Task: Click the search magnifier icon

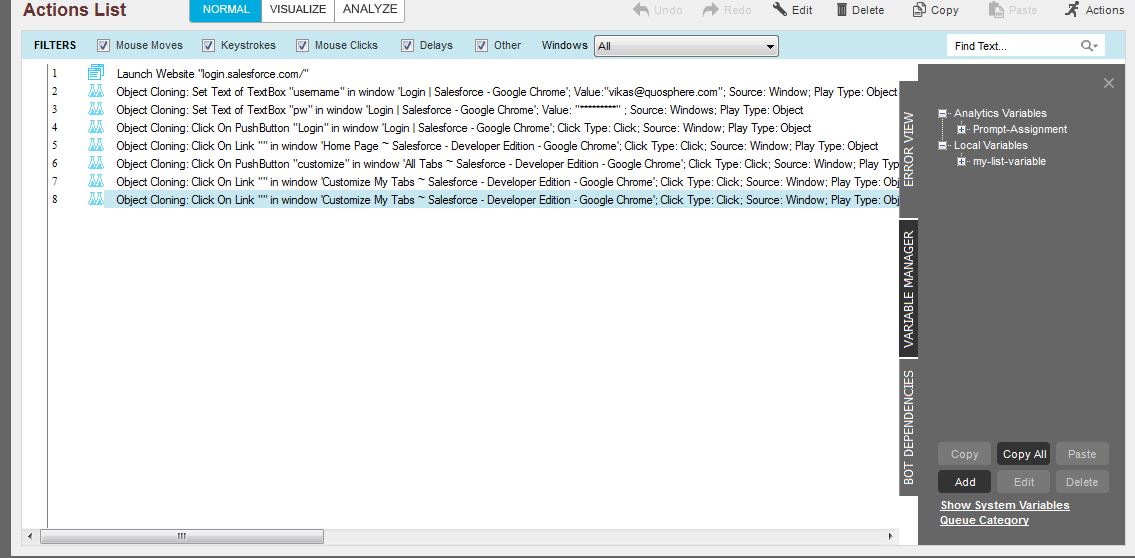Action: 1087,46
